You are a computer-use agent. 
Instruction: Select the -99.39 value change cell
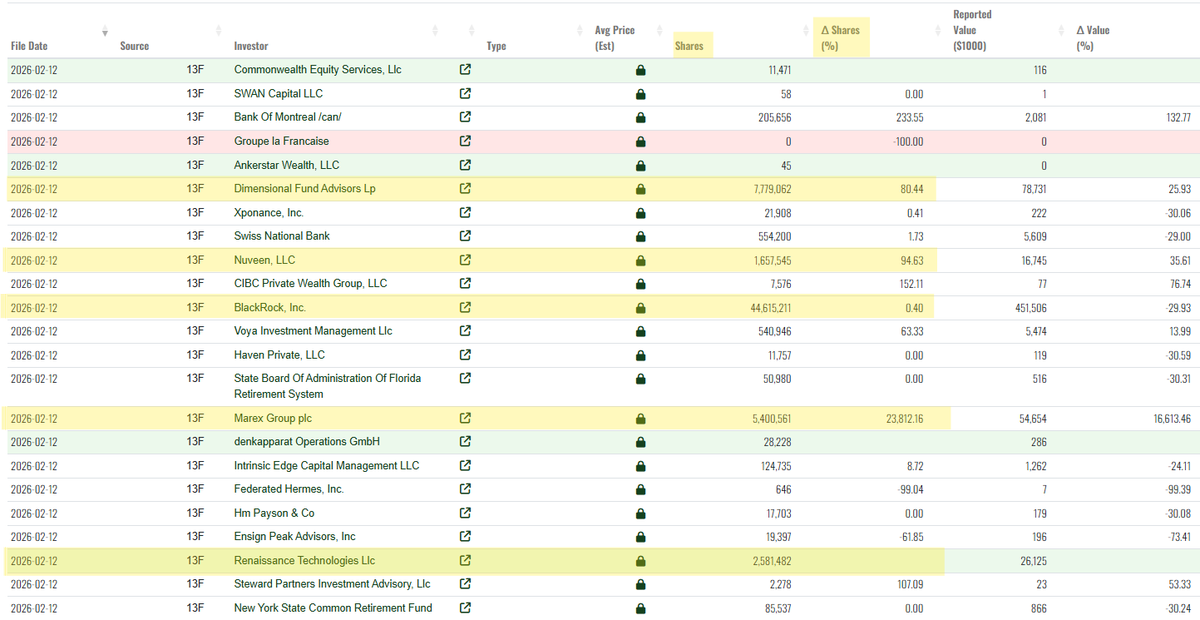point(1177,489)
